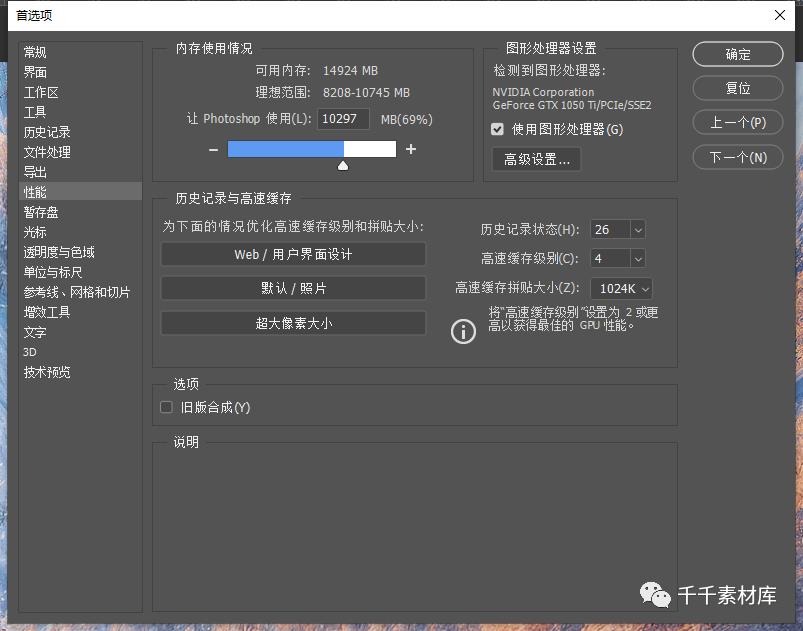Click the Photoshop memory usage input field
803x631 pixels.
point(343,119)
